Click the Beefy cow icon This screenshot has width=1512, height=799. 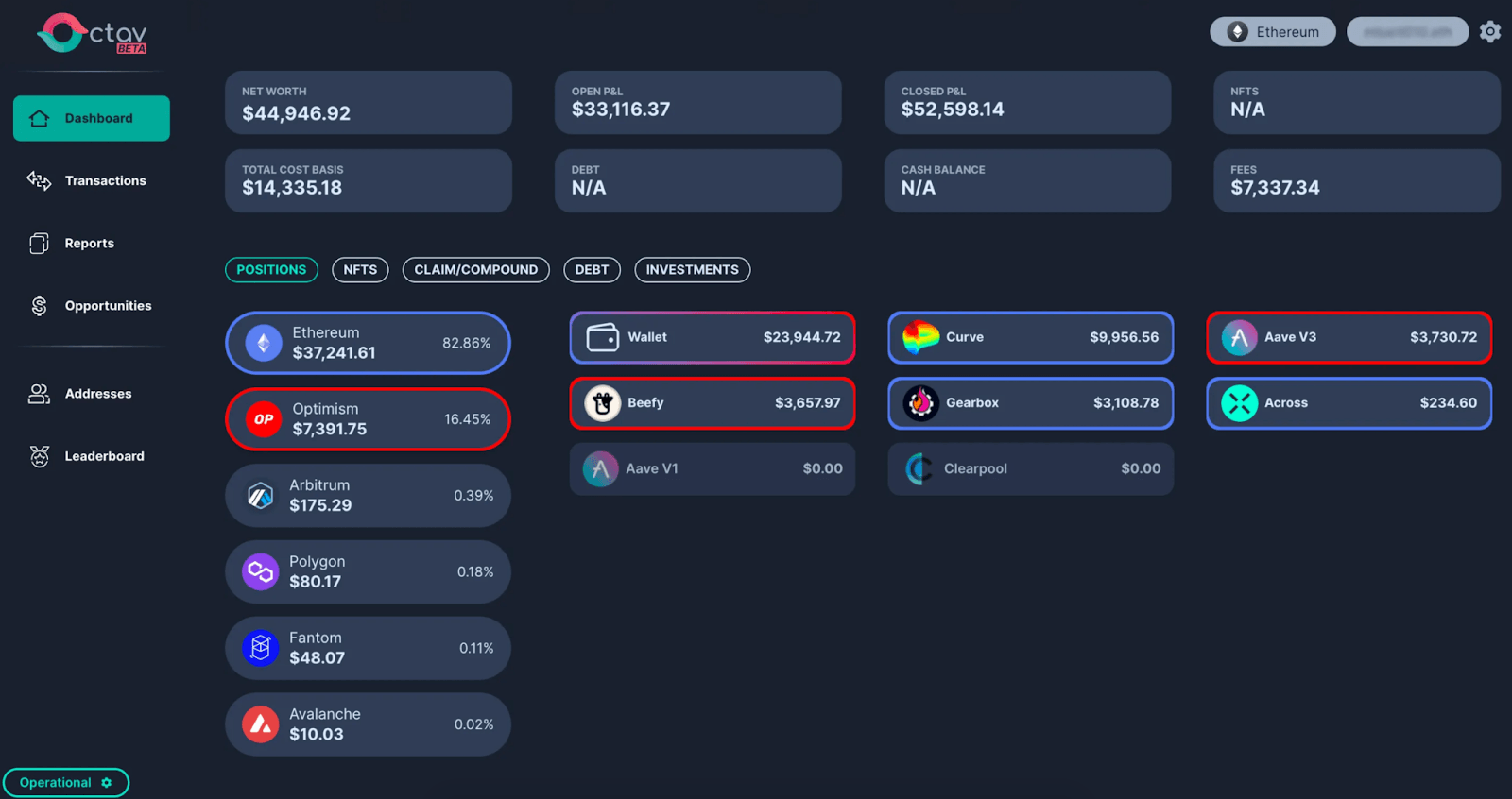pyautogui.click(x=602, y=403)
